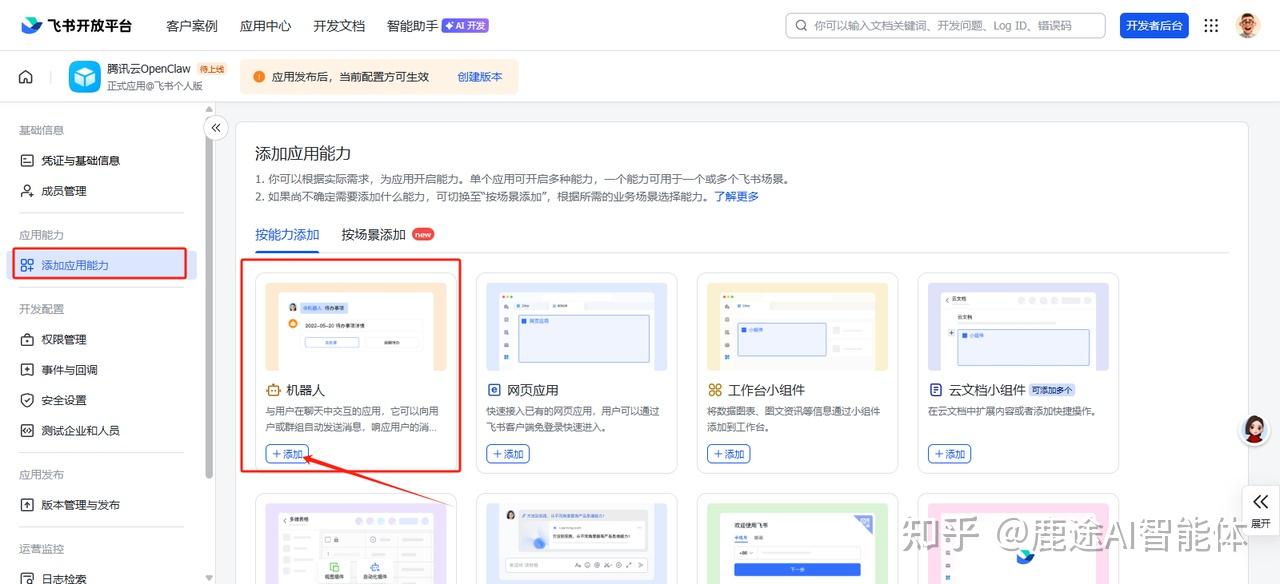
Task: Click the 飞书开放平台 logo
Action: [x=76, y=26]
